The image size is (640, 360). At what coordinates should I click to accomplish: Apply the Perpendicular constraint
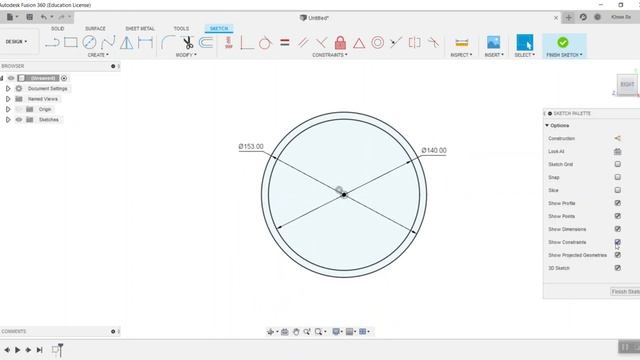click(x=321, y=42)
